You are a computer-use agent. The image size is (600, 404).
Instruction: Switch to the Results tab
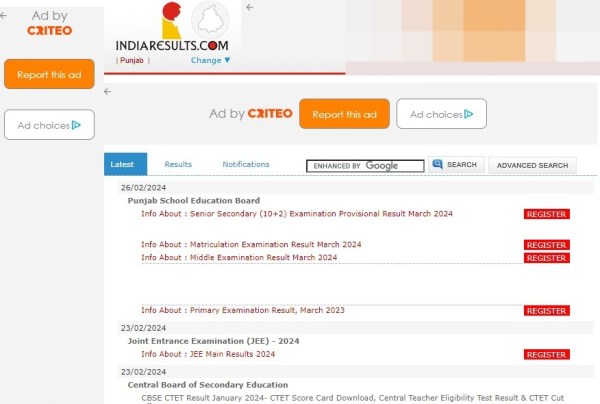(x=178, y=164)
